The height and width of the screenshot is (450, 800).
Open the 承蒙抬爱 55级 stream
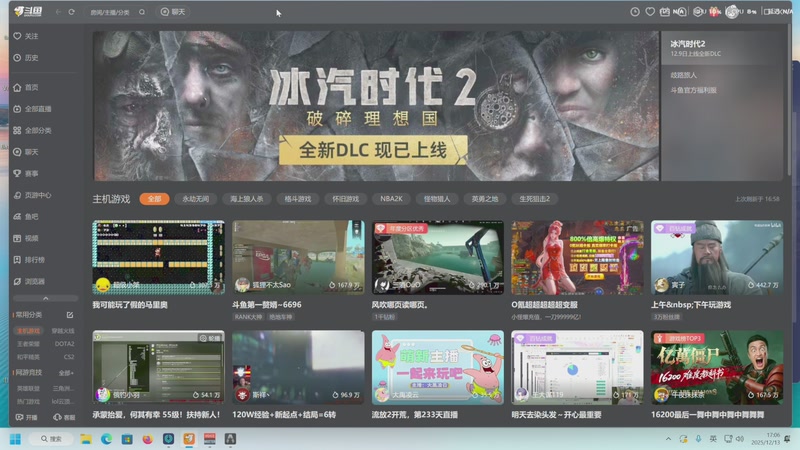tap(158, 367)
